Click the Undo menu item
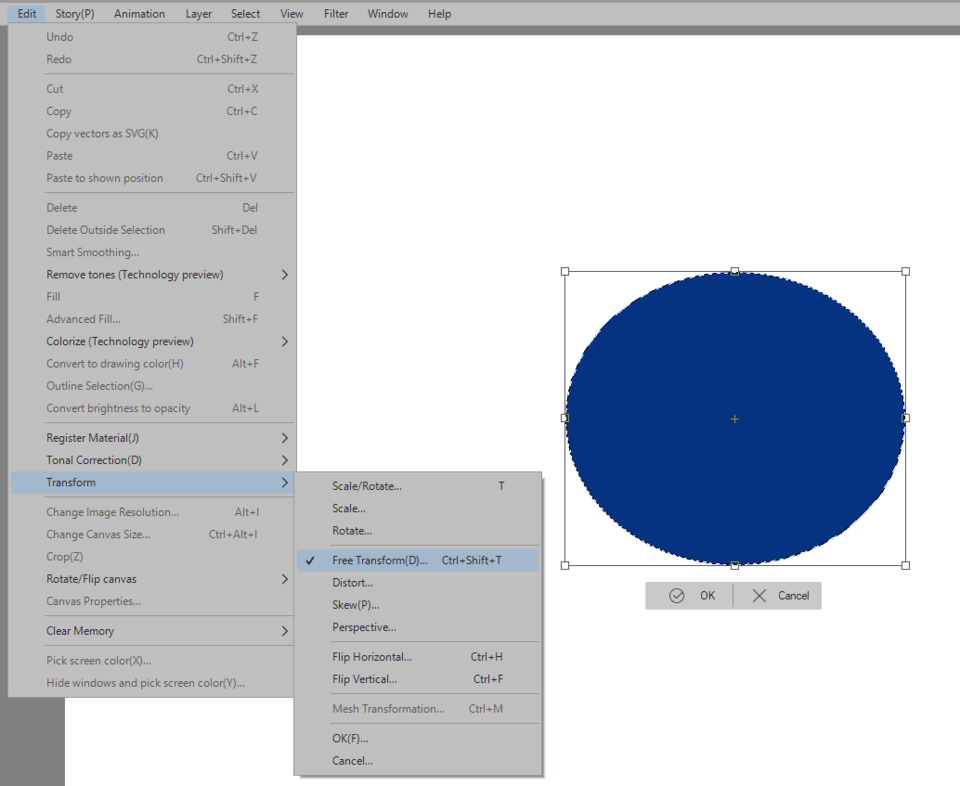The width and height of the screenshot is (960, 786). click(x=152, y=37)
